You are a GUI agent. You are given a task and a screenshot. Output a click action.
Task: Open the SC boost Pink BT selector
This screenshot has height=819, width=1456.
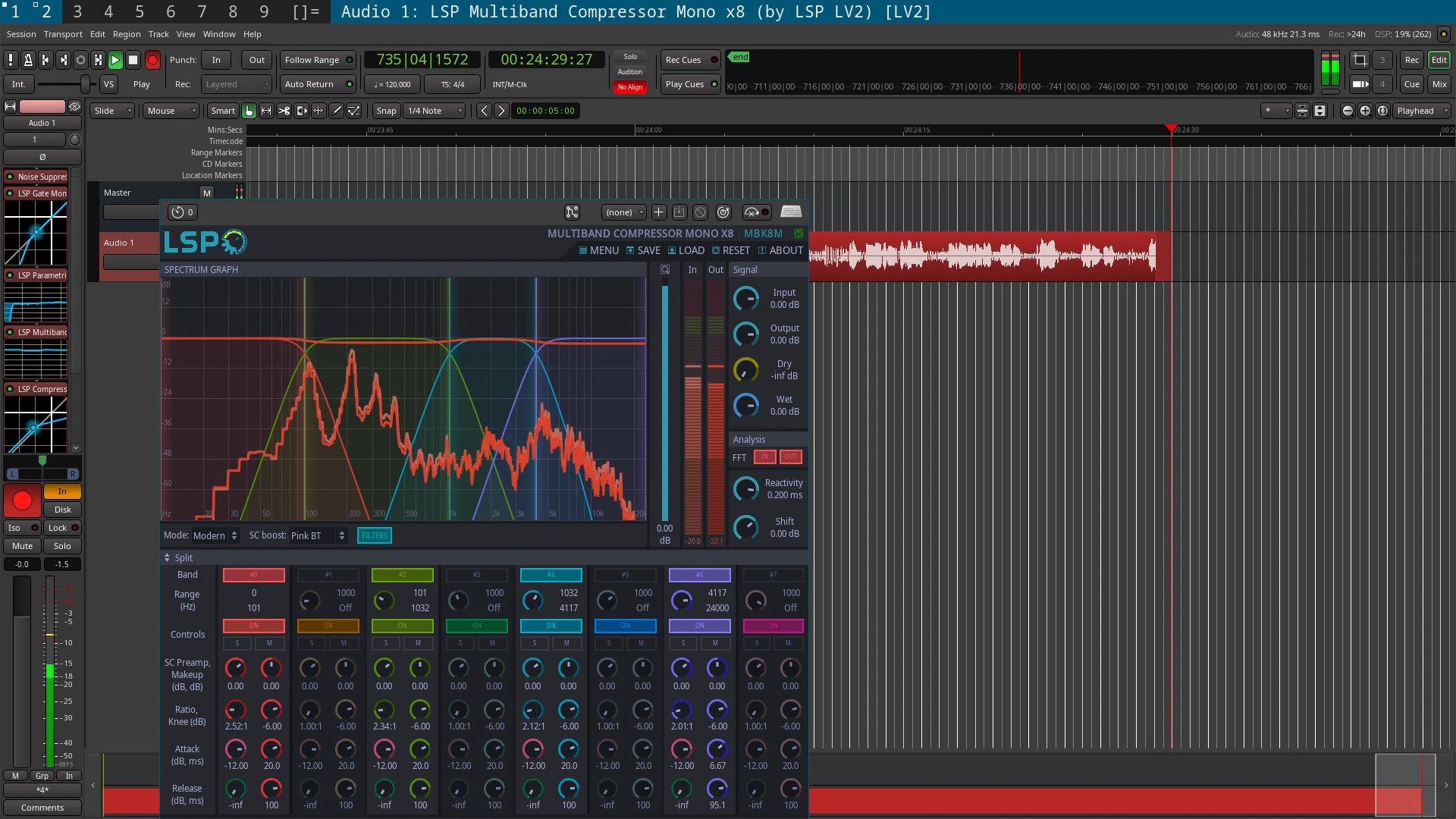click(318, 535)
